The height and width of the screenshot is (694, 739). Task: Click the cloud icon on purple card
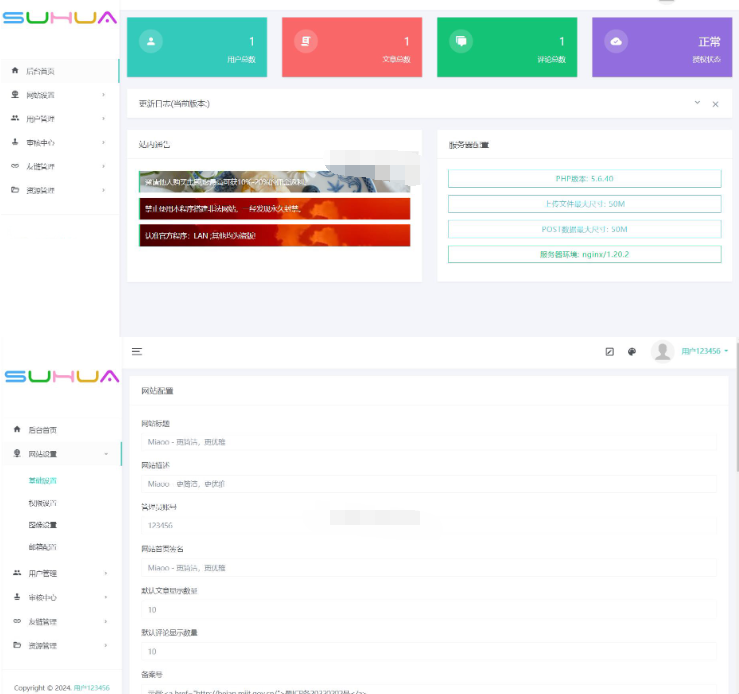click(616, 41)
